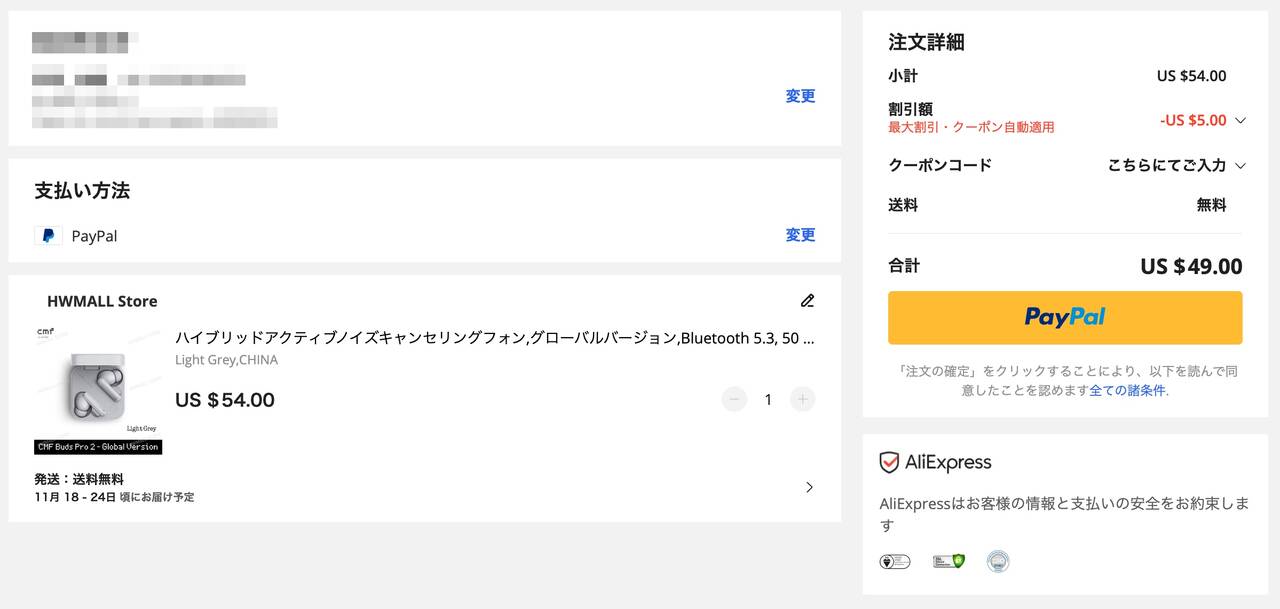The width and height of the screenshot is (1280, 609).
Task: Click the pencil edit icon for HWMALL Store
Action: click(807, 301)
